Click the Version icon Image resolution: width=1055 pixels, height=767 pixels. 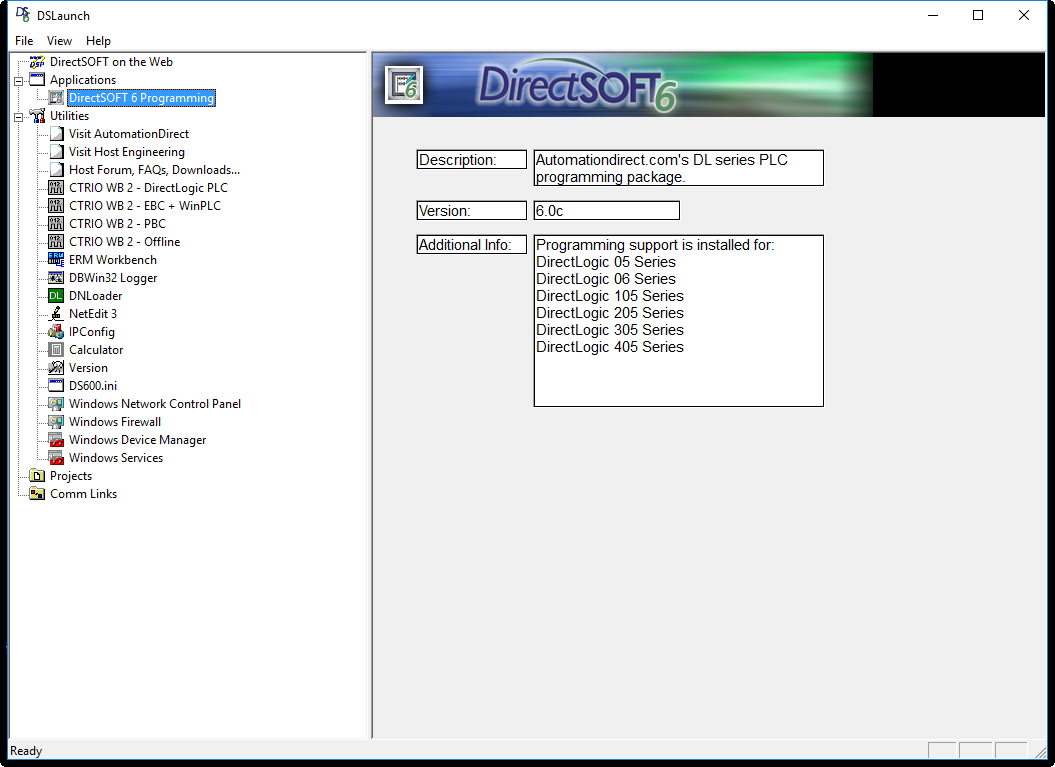pyautogui.click(x=57, y=368)
